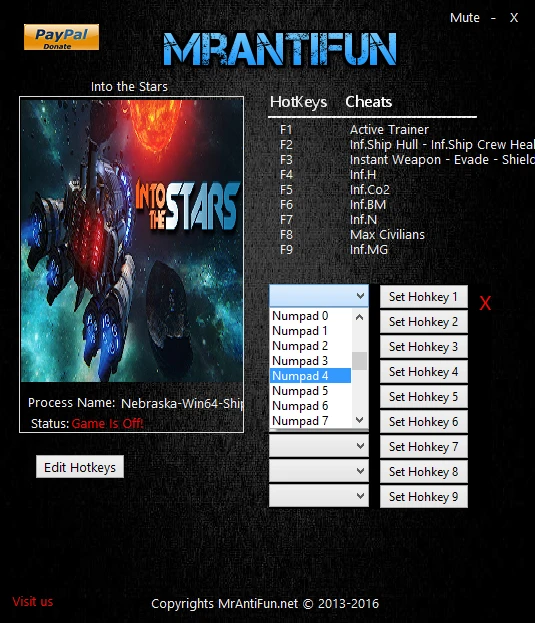Expand the eighth hotkey dropdown

[x=319, y=471]
